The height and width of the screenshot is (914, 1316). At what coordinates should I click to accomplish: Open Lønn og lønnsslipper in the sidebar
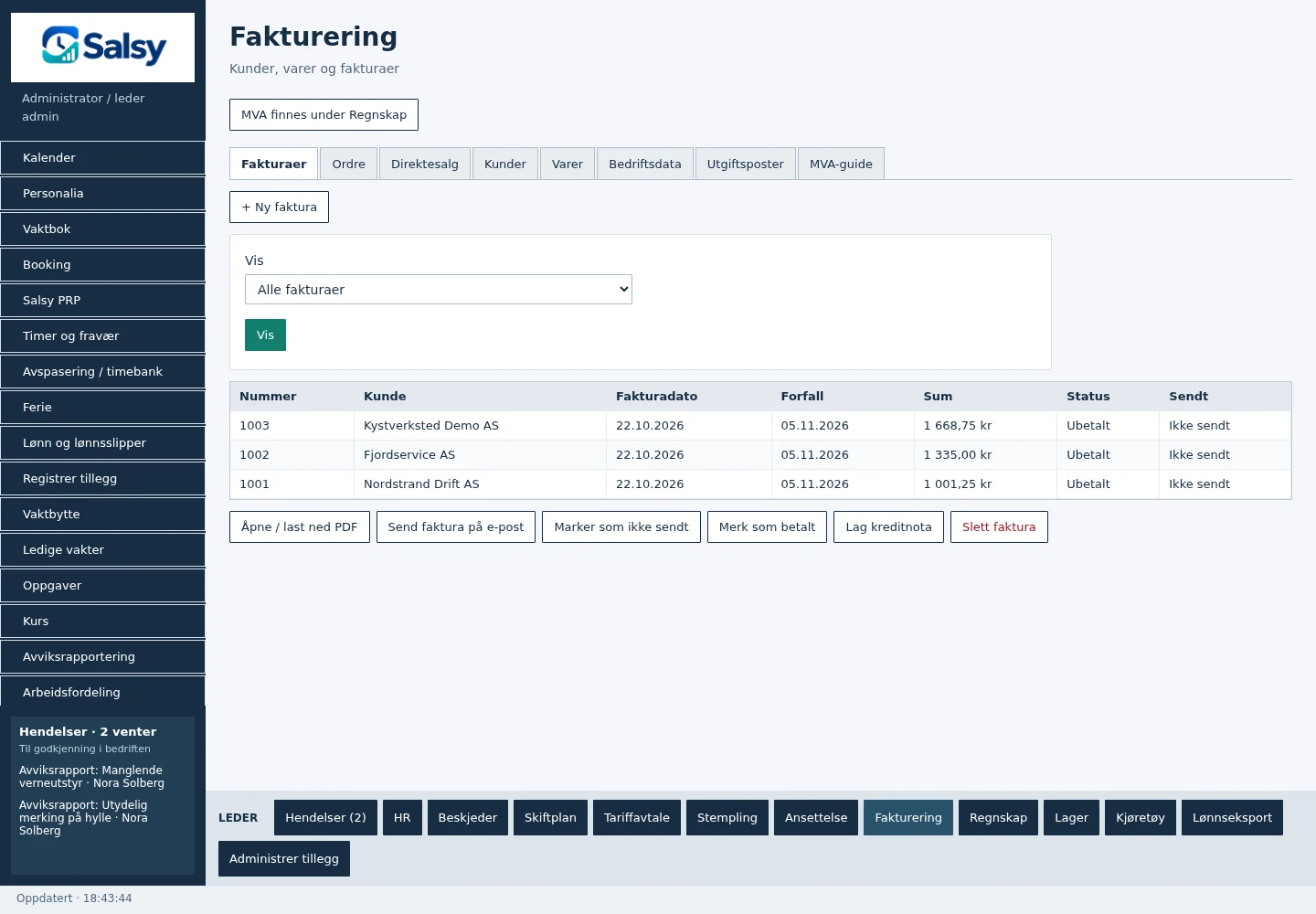click(x=102, y=442)
